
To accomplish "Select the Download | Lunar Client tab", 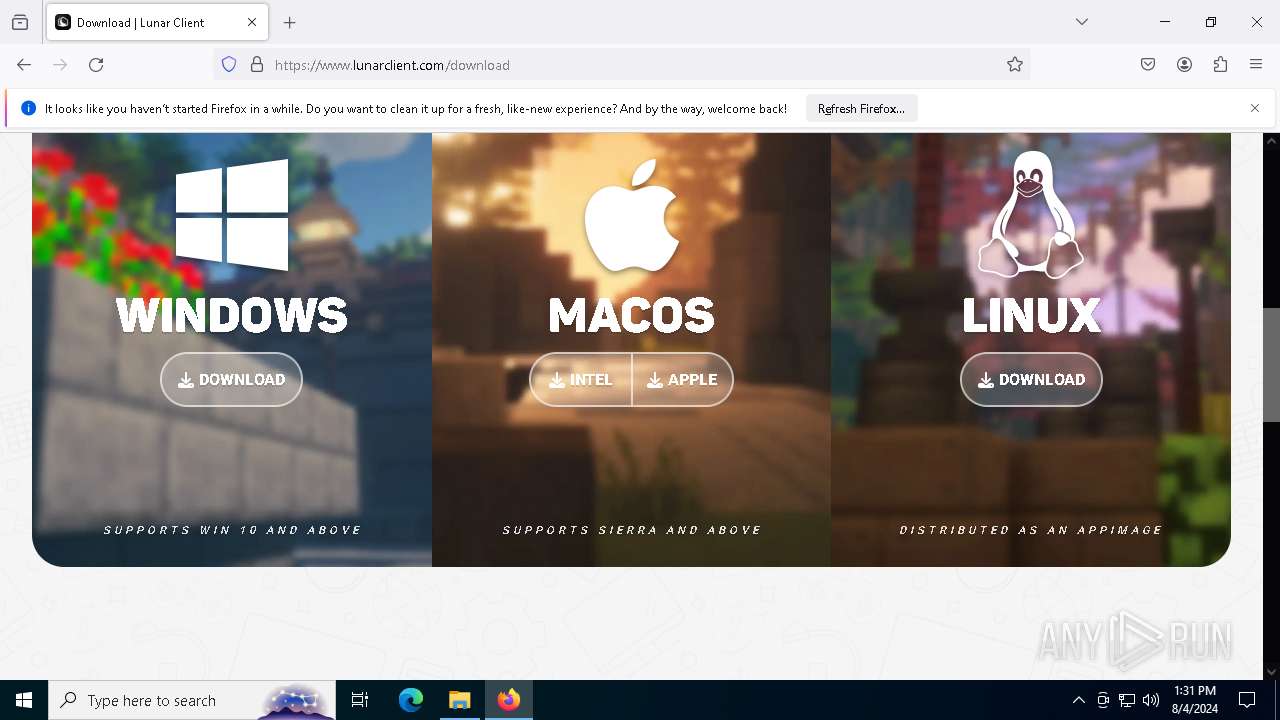I will point(158,22).
